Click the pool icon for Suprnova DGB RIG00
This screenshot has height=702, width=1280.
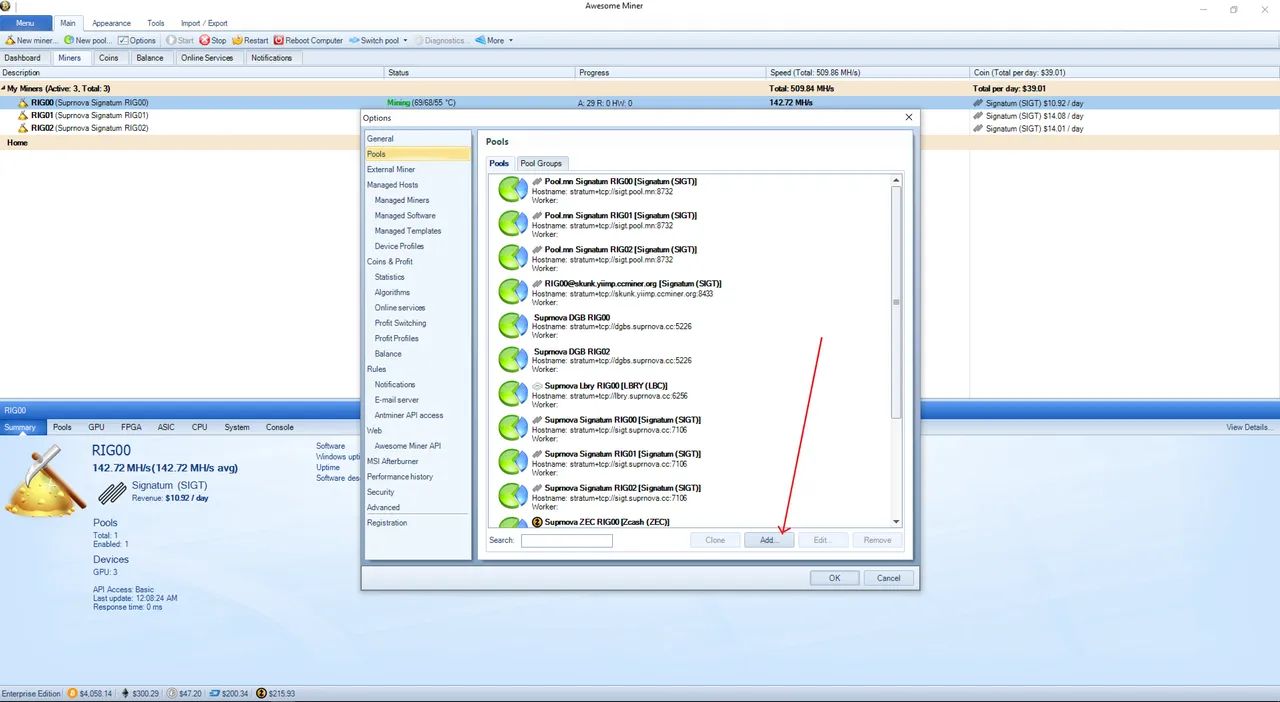[513, 326]
